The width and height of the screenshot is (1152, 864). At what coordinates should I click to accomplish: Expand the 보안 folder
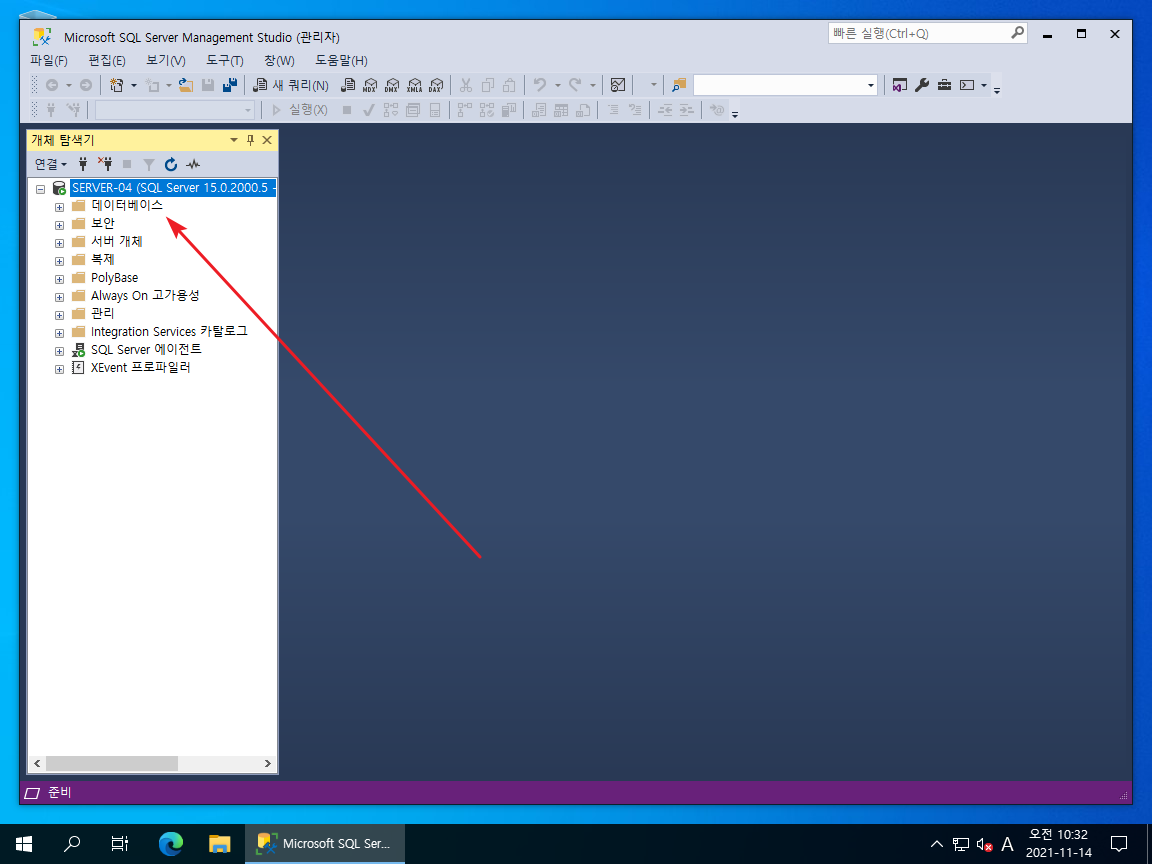[x=60, y=225]
